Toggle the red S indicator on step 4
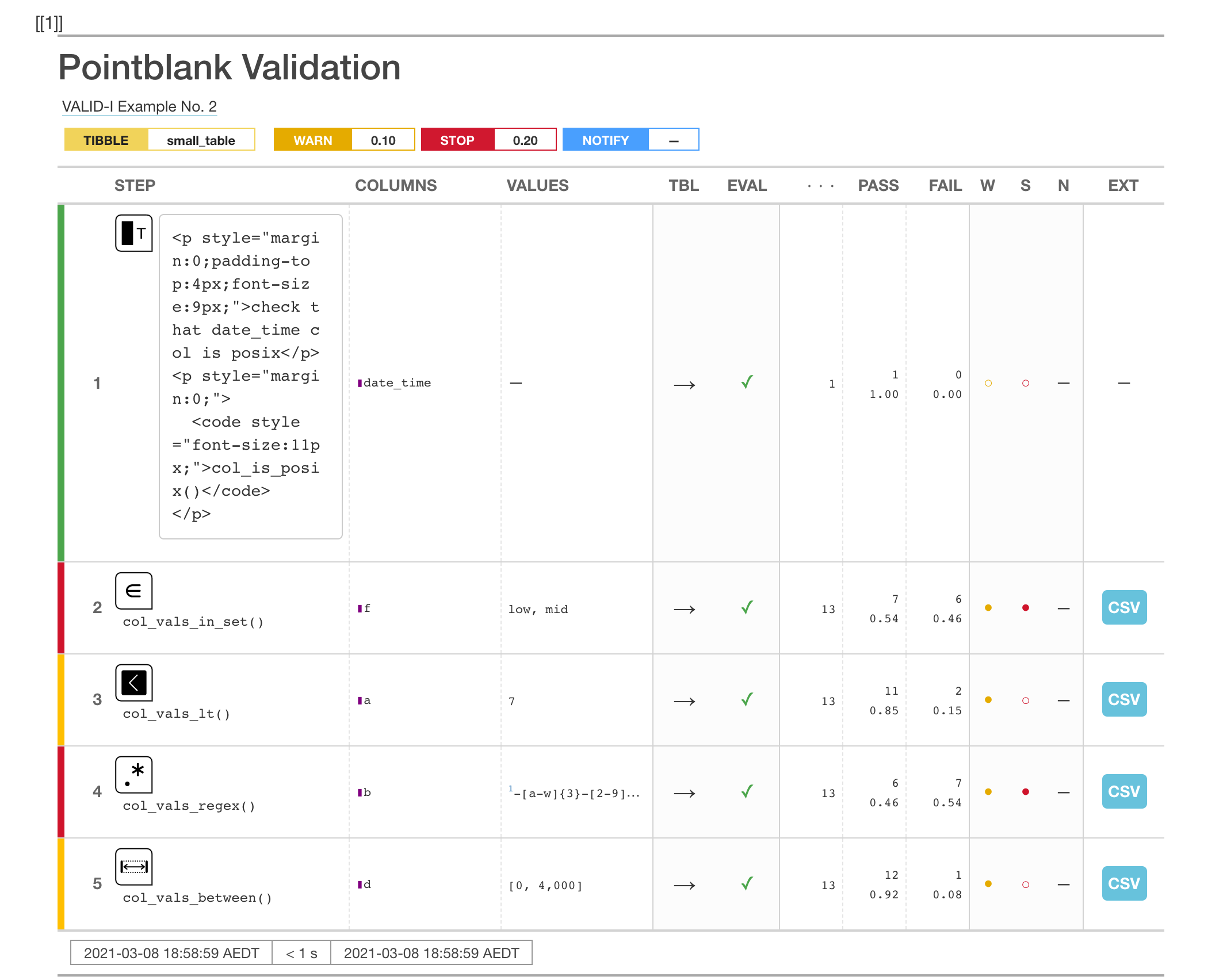Image resolution: width=1223 pixels, height=980 pixels. click(1025, 791)
